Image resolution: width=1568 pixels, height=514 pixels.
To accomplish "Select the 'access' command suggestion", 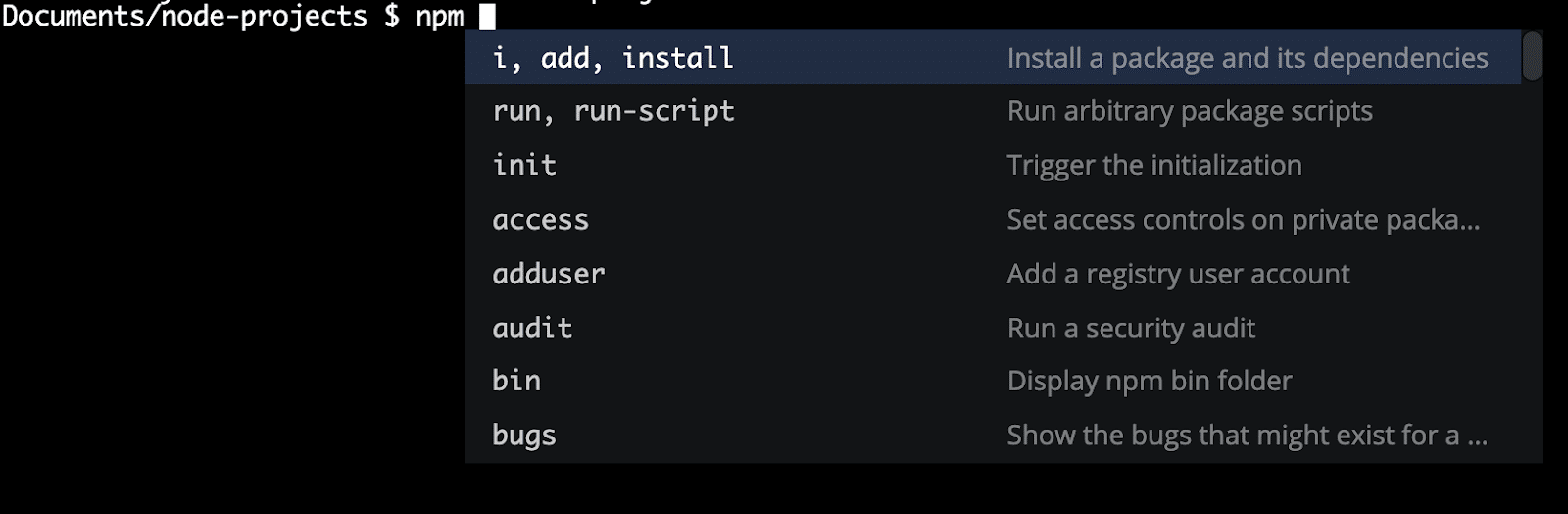I will coord(993,220).
